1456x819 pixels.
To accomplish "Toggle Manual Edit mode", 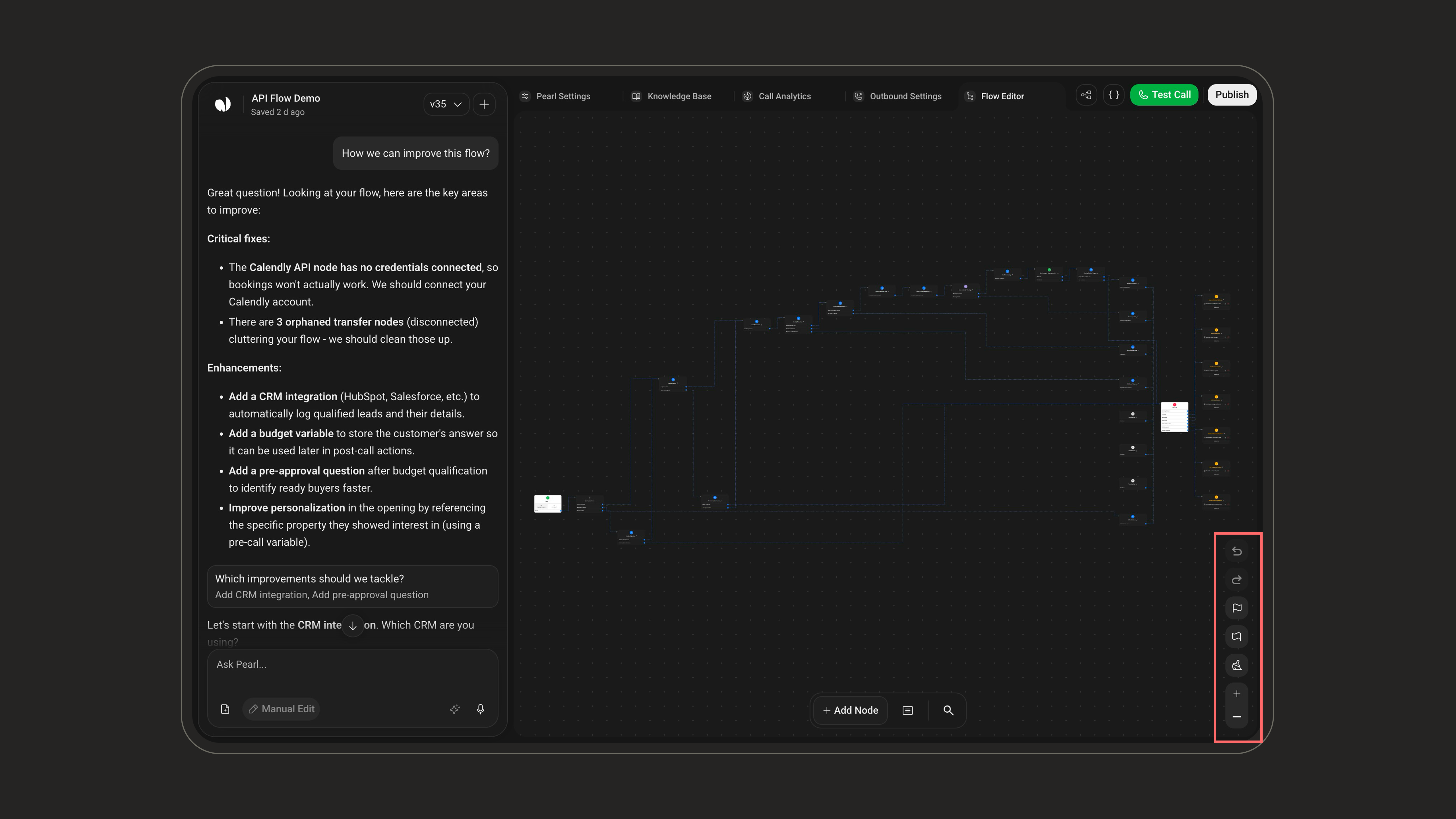I will click(282, 709).
